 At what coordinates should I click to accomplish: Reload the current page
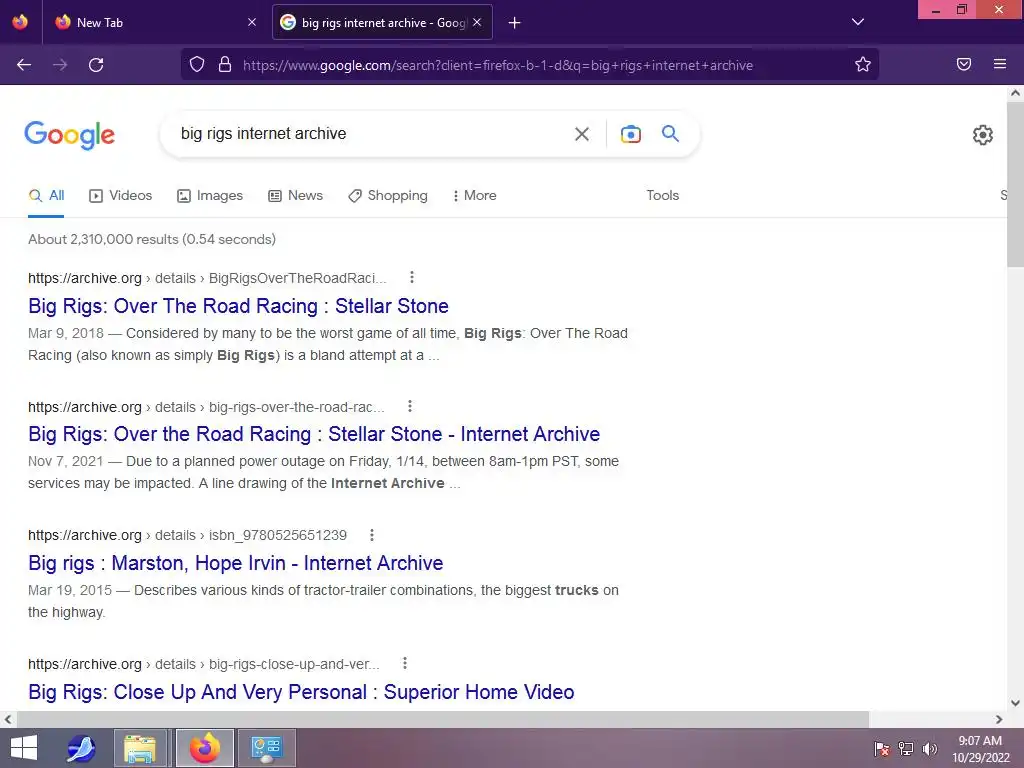[x=96, y=65]
